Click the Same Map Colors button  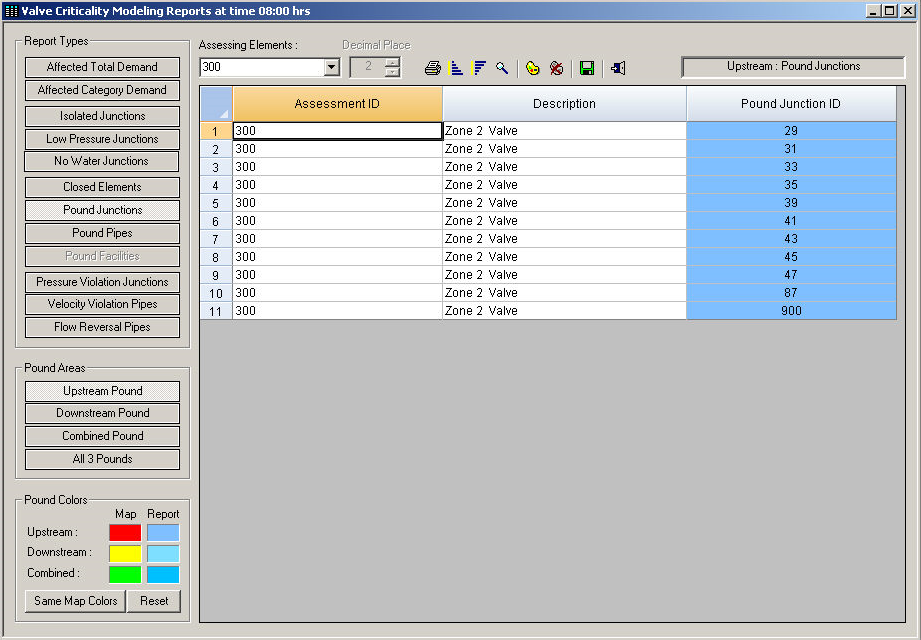(x=75, y=601)
